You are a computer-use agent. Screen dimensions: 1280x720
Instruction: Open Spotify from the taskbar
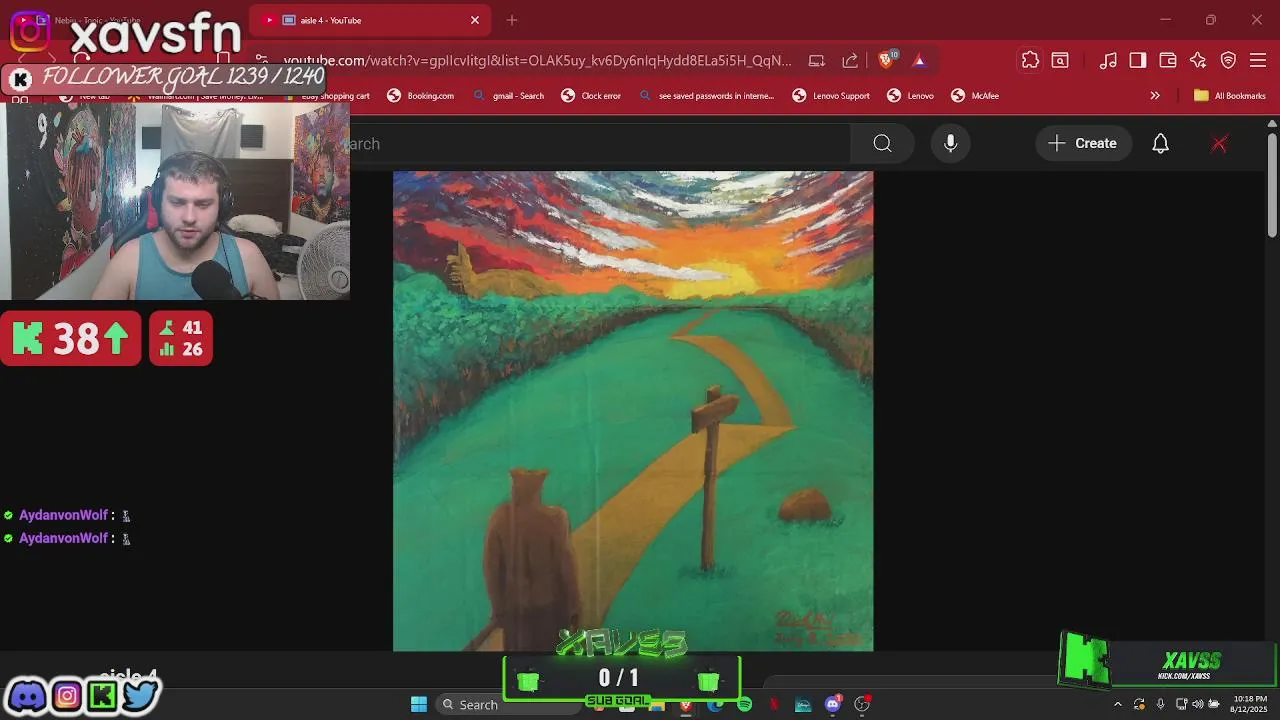(x=745, y=704)
